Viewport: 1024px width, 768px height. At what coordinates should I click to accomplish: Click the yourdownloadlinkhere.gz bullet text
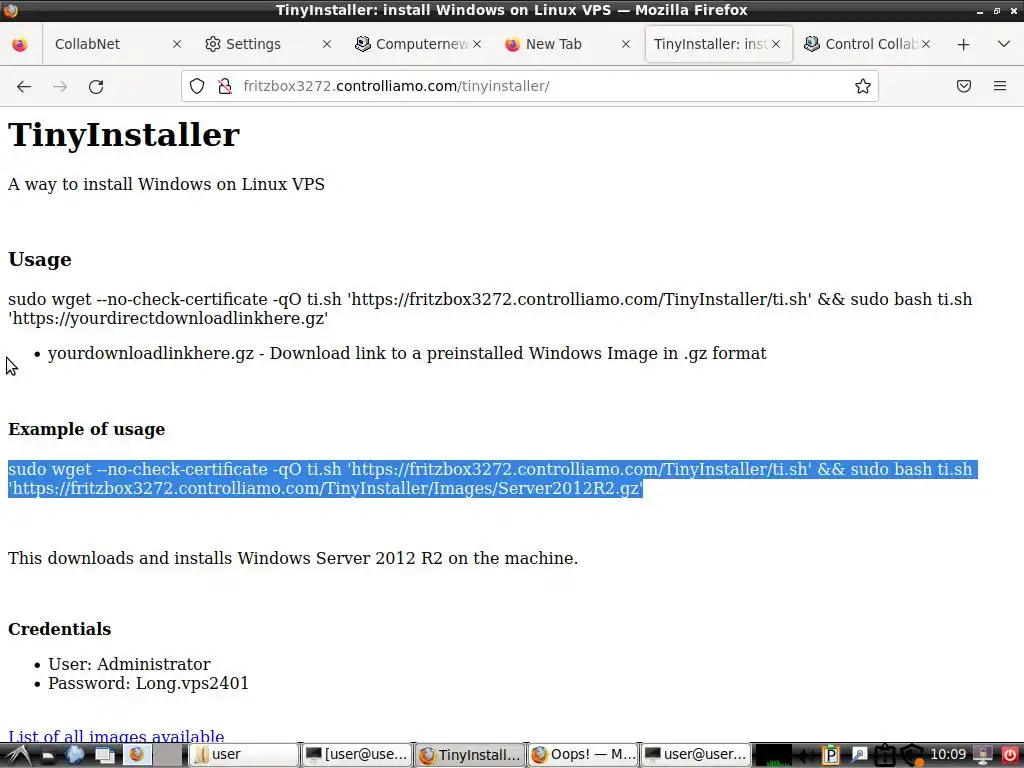(x=407, y=353)
